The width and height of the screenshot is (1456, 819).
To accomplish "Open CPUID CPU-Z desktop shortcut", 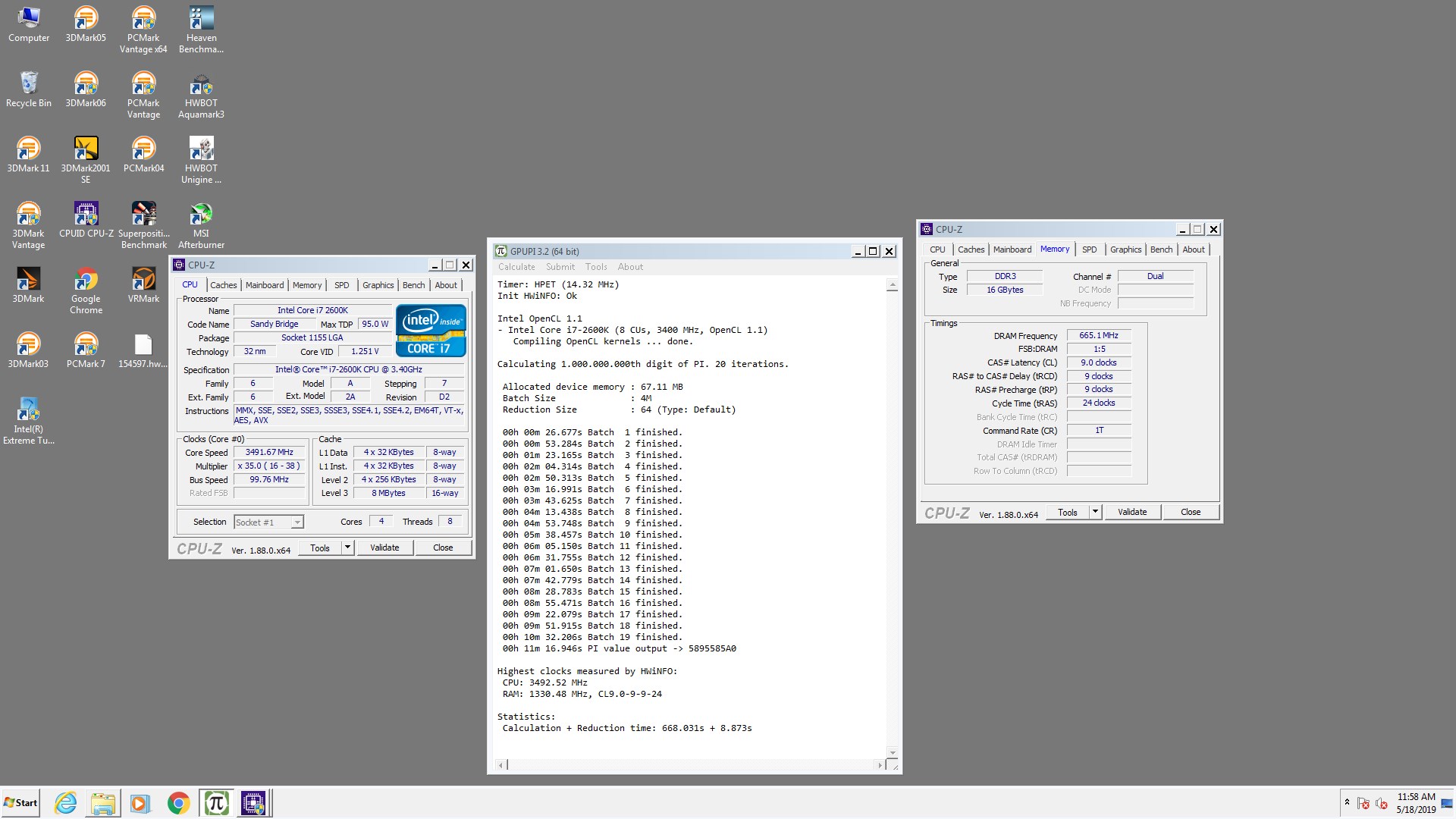I will [x=86, y=220].
